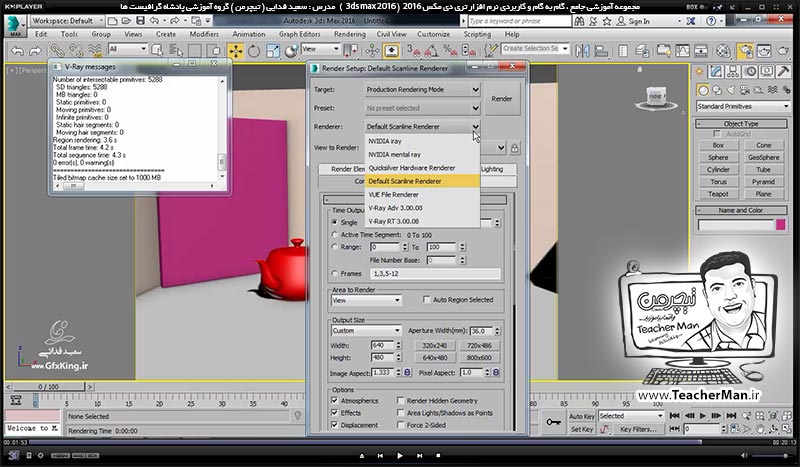Image resolution: width=800 pixels, height=467 pixels.
Task: Open the Area to Render View dropdown
Action: (366, 301)
